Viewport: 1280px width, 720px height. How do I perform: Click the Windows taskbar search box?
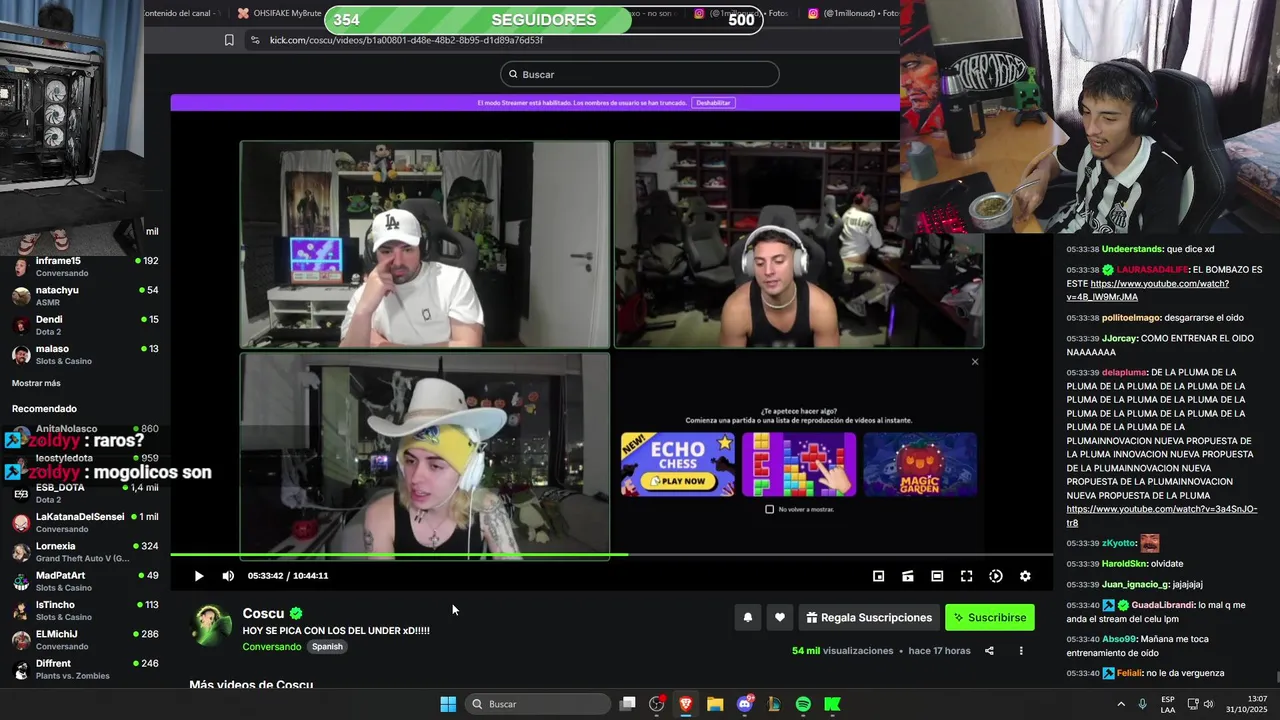(x=538, y=704)
